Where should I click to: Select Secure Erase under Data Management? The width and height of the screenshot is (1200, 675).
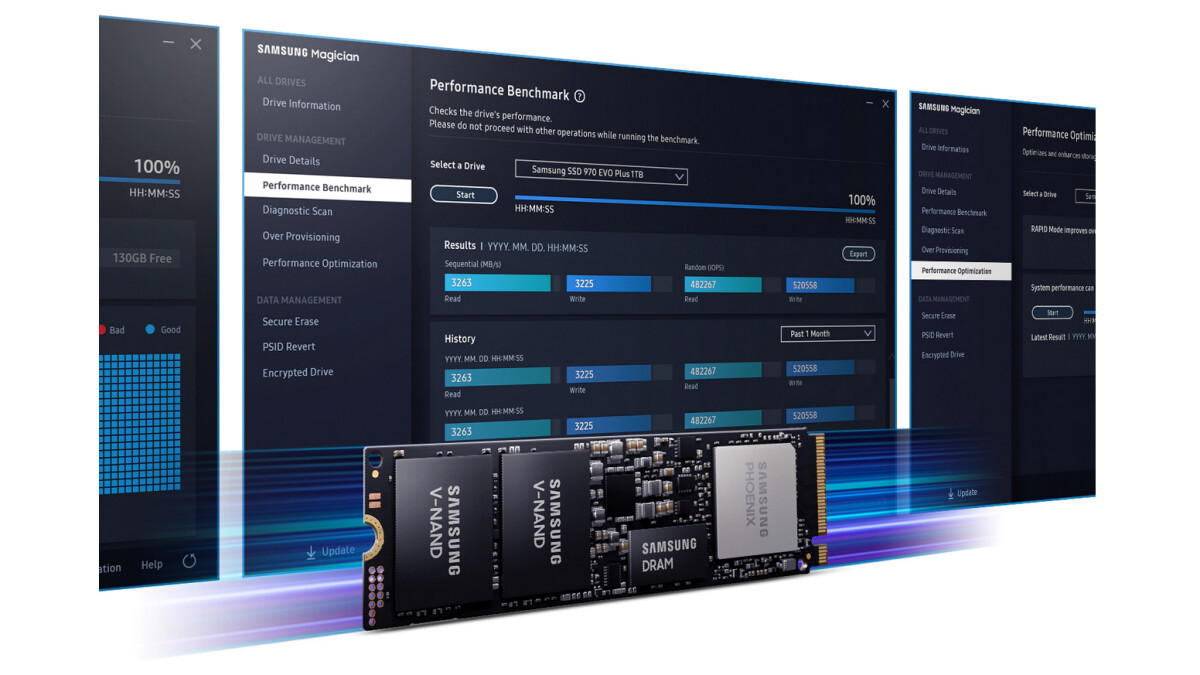pos(290,321)
